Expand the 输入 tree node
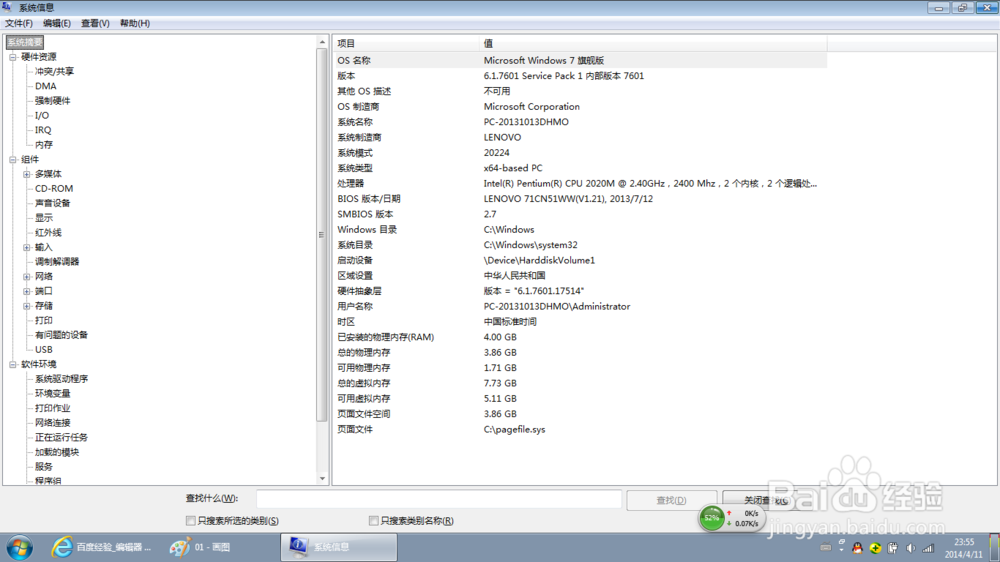Viewport: 1000px width, 562px height. point(26,248)
